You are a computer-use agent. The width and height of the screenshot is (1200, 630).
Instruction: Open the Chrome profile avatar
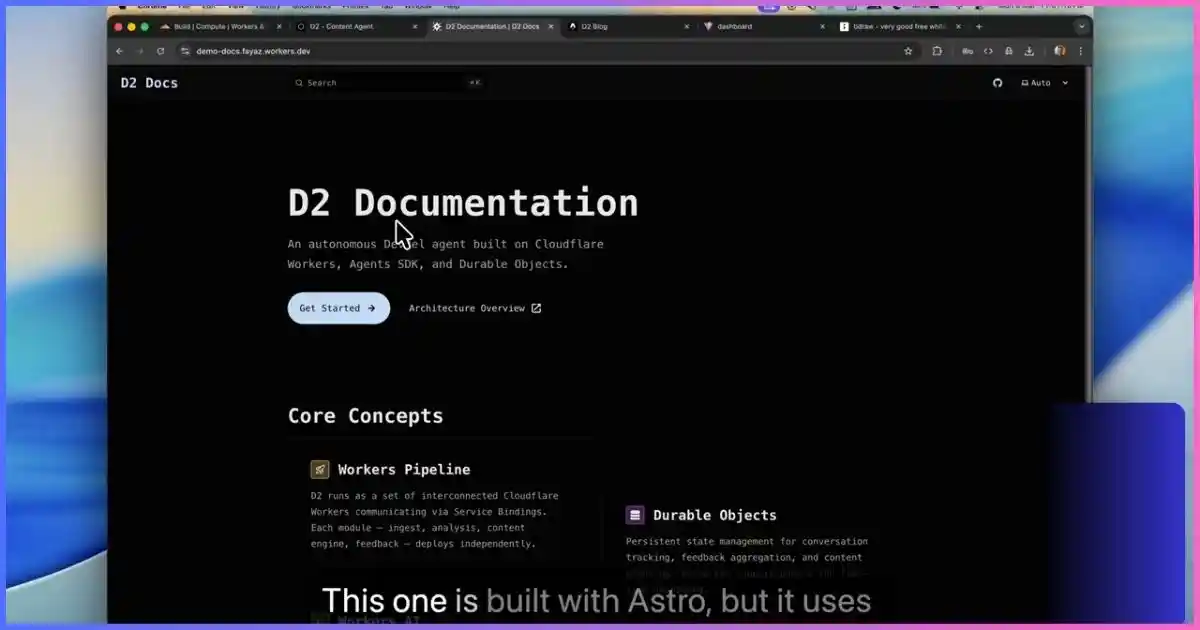1060,51
